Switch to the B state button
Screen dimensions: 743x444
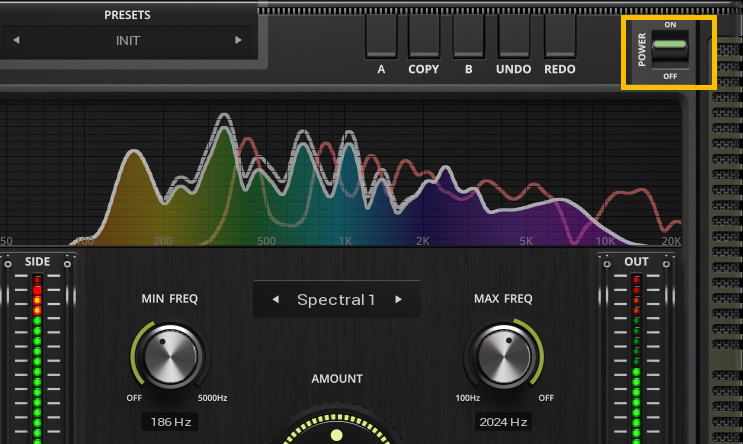(x=468, y=37)
